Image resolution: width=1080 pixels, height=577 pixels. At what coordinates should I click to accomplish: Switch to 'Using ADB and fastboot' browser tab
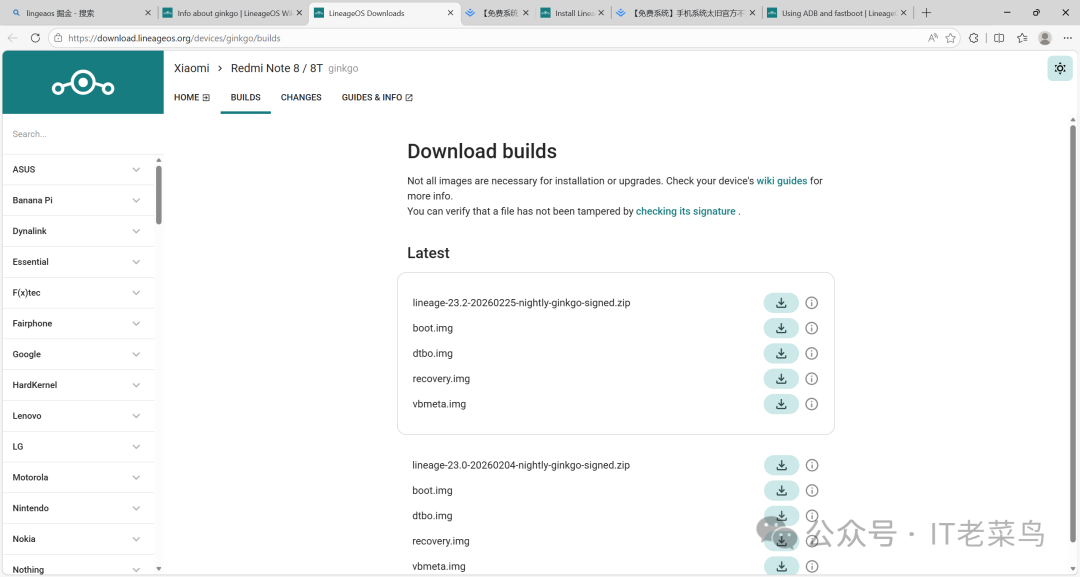(x=837, y=13)
